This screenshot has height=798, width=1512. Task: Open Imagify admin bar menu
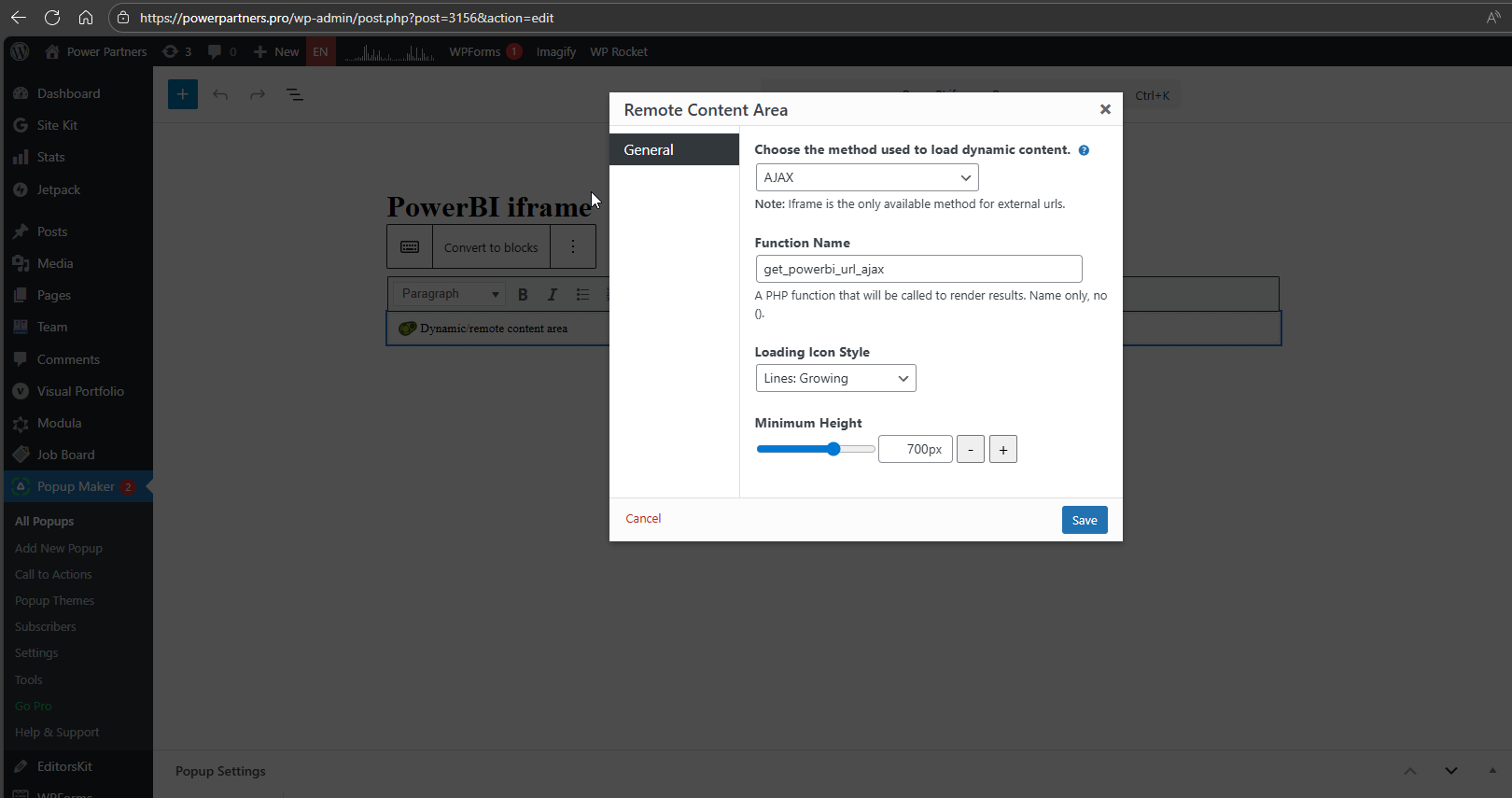(x=556, y=51)
